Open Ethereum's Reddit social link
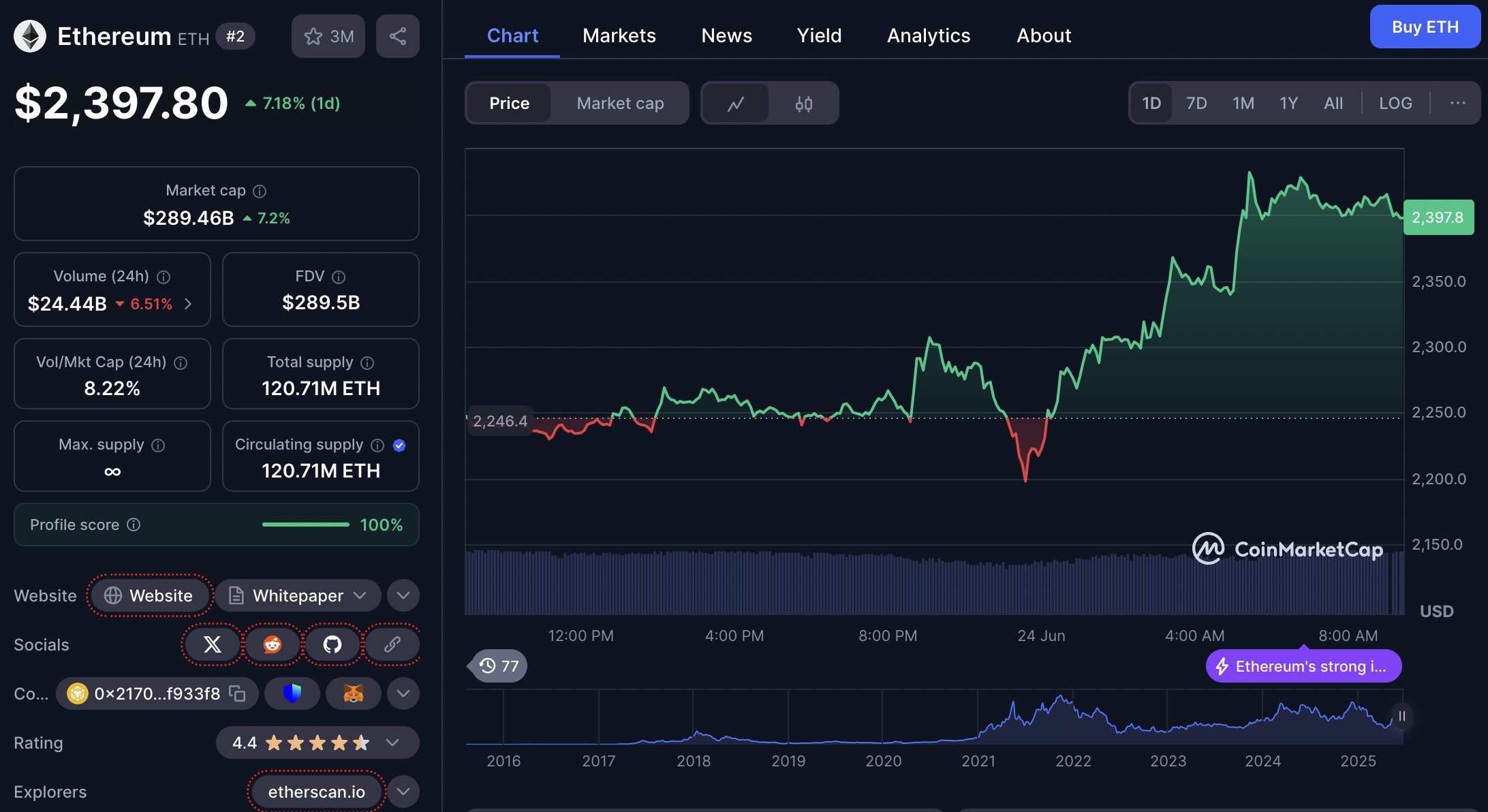This screenshot has width=1488, height=812. click(x=273, y=644)
